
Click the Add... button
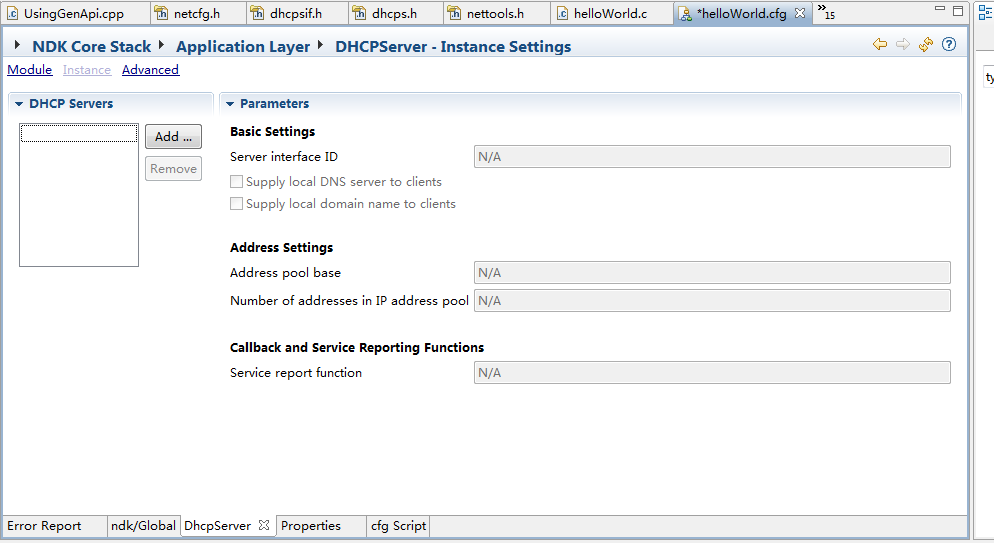point(173,137)
